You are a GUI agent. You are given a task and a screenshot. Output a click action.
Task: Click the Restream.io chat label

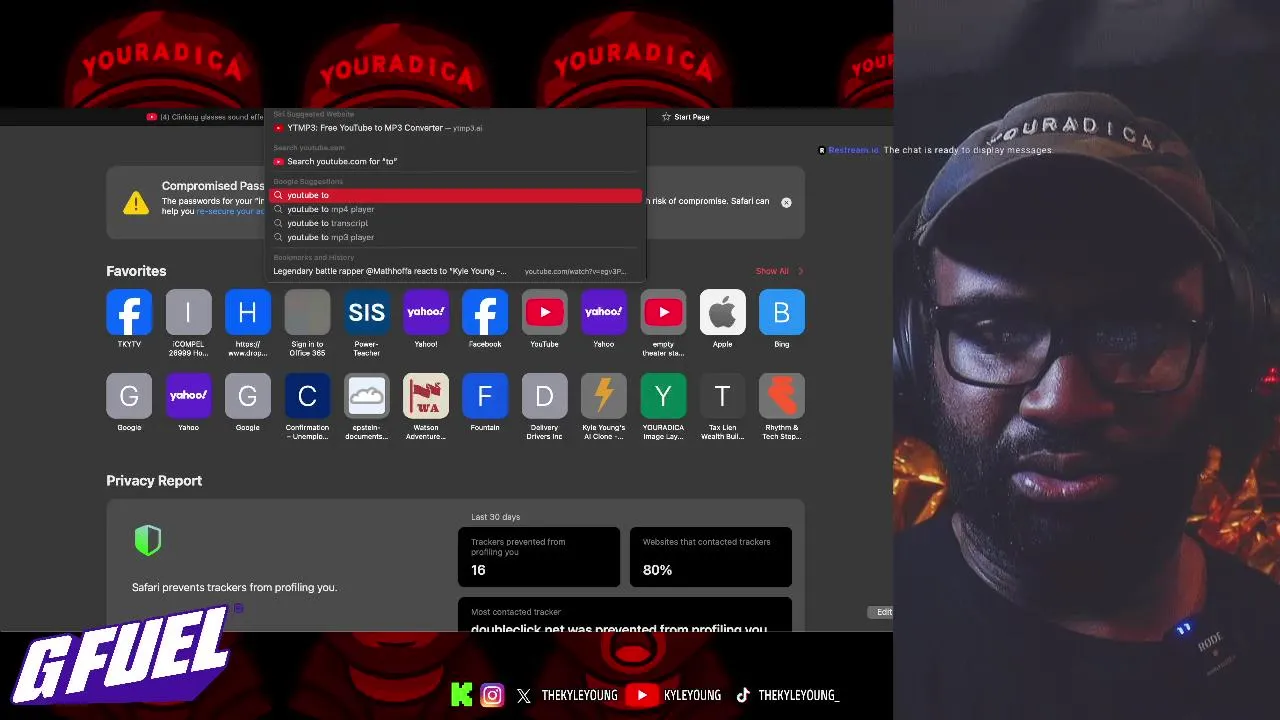(853, 150)
